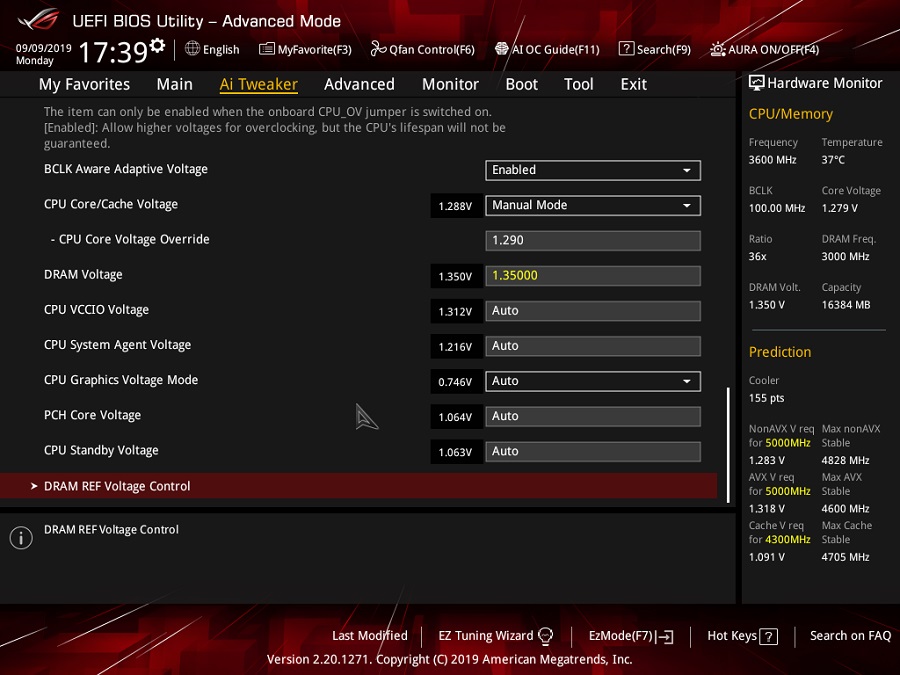Click the DRAM Voltage input field

[x=593, y=276]
